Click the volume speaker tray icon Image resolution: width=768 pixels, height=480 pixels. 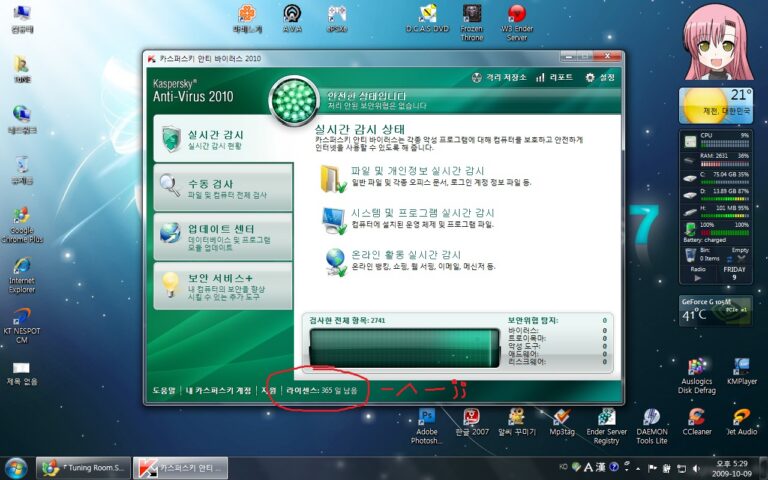pos(696,468)
